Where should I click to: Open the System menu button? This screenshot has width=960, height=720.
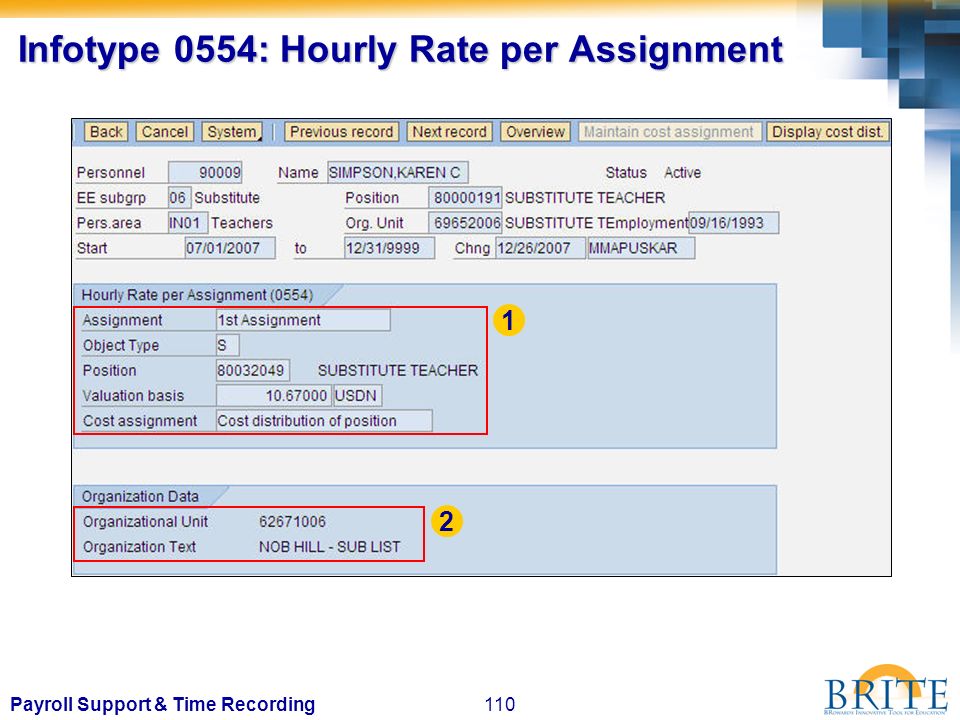[x=232, y=132]
